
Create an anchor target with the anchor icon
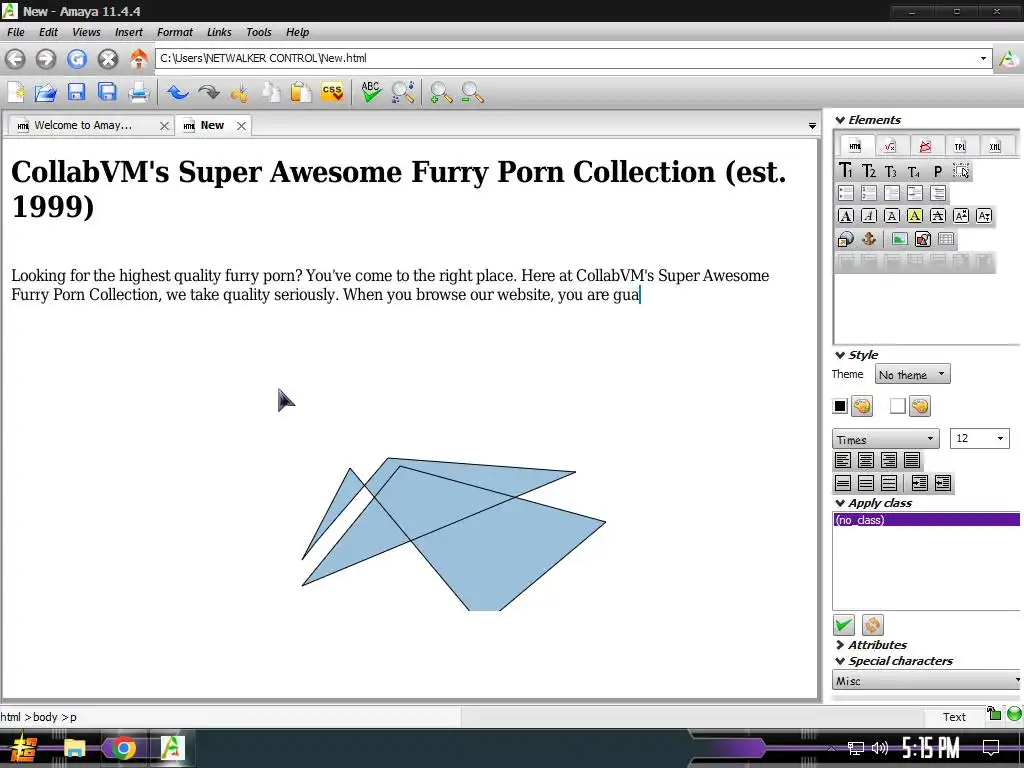point(869,239)
